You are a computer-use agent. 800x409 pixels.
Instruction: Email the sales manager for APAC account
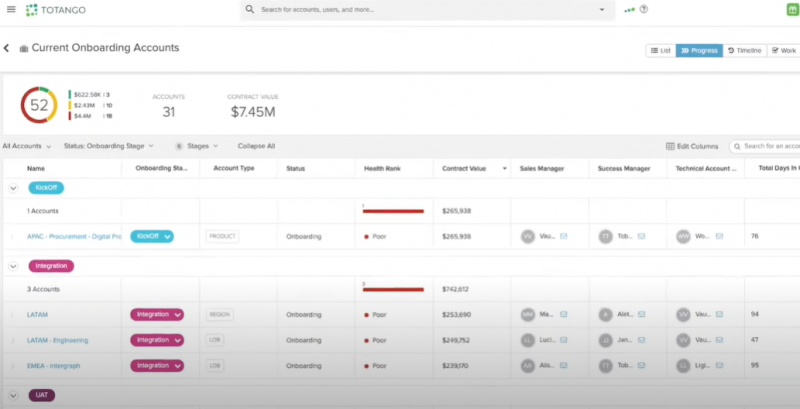point(563,237)
